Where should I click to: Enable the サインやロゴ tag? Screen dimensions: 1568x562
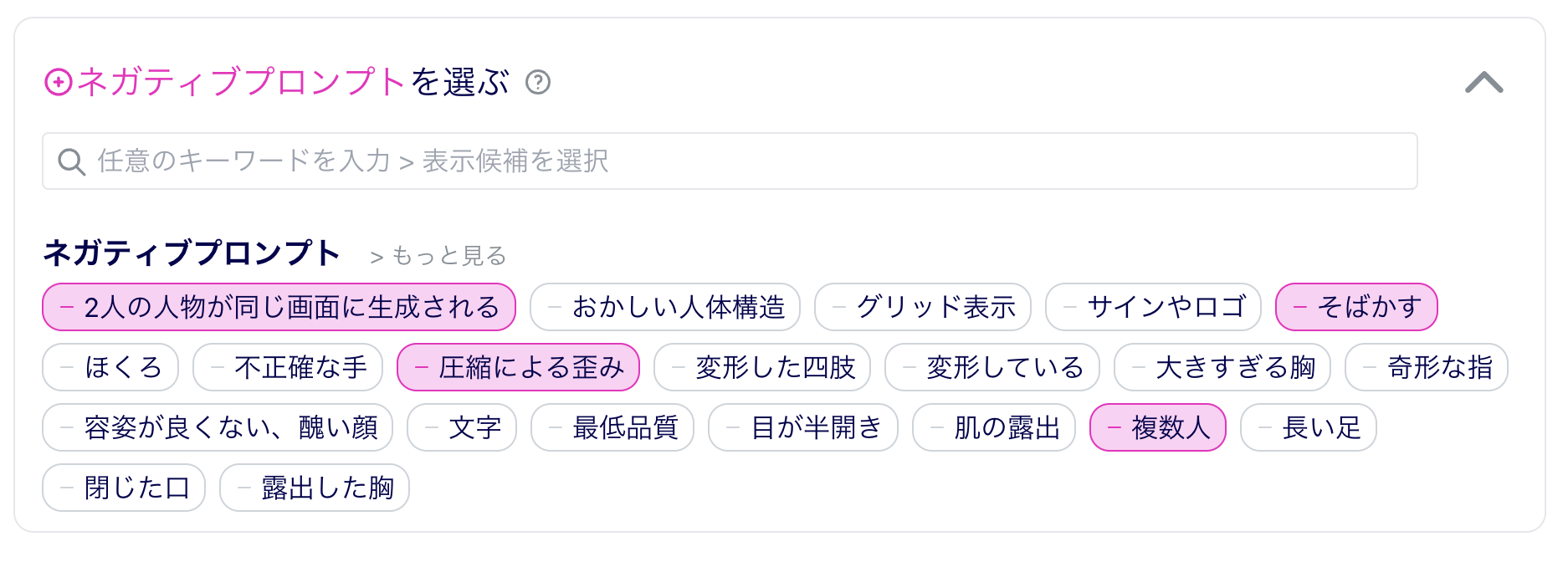click(1153, 307)
